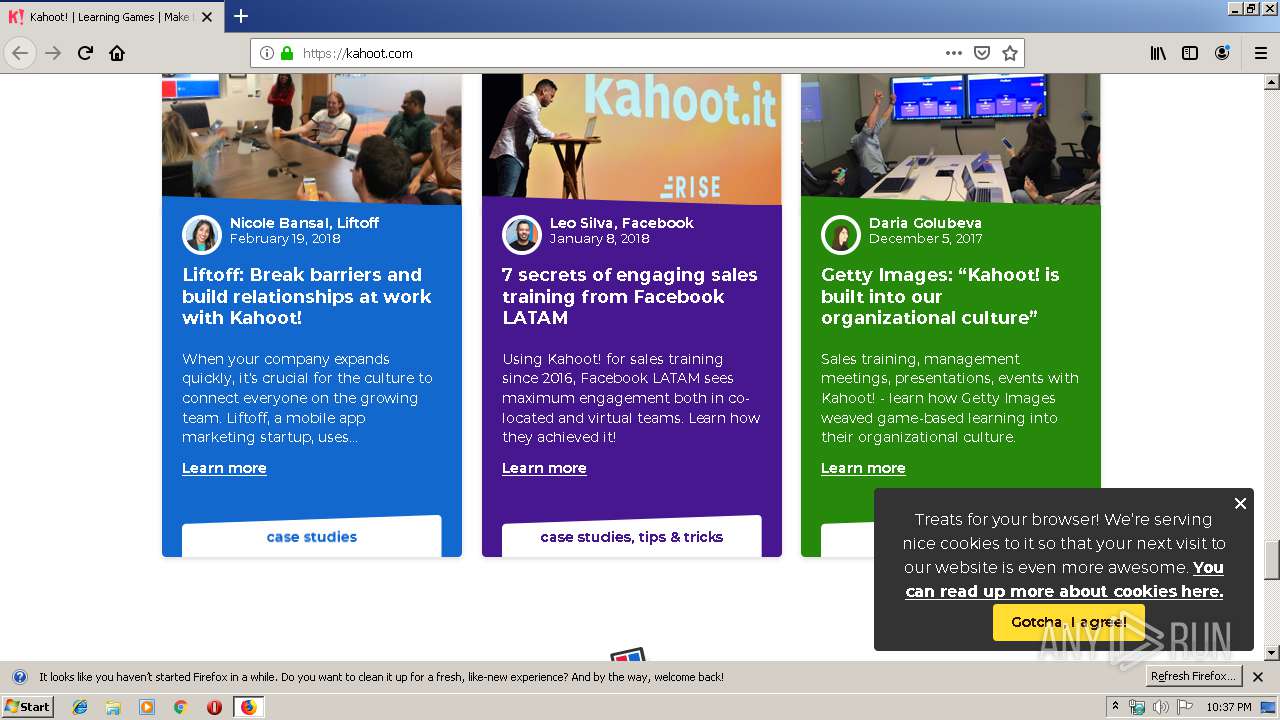
Task: Open the media player taskbar icon
Action: pos(147,707)
